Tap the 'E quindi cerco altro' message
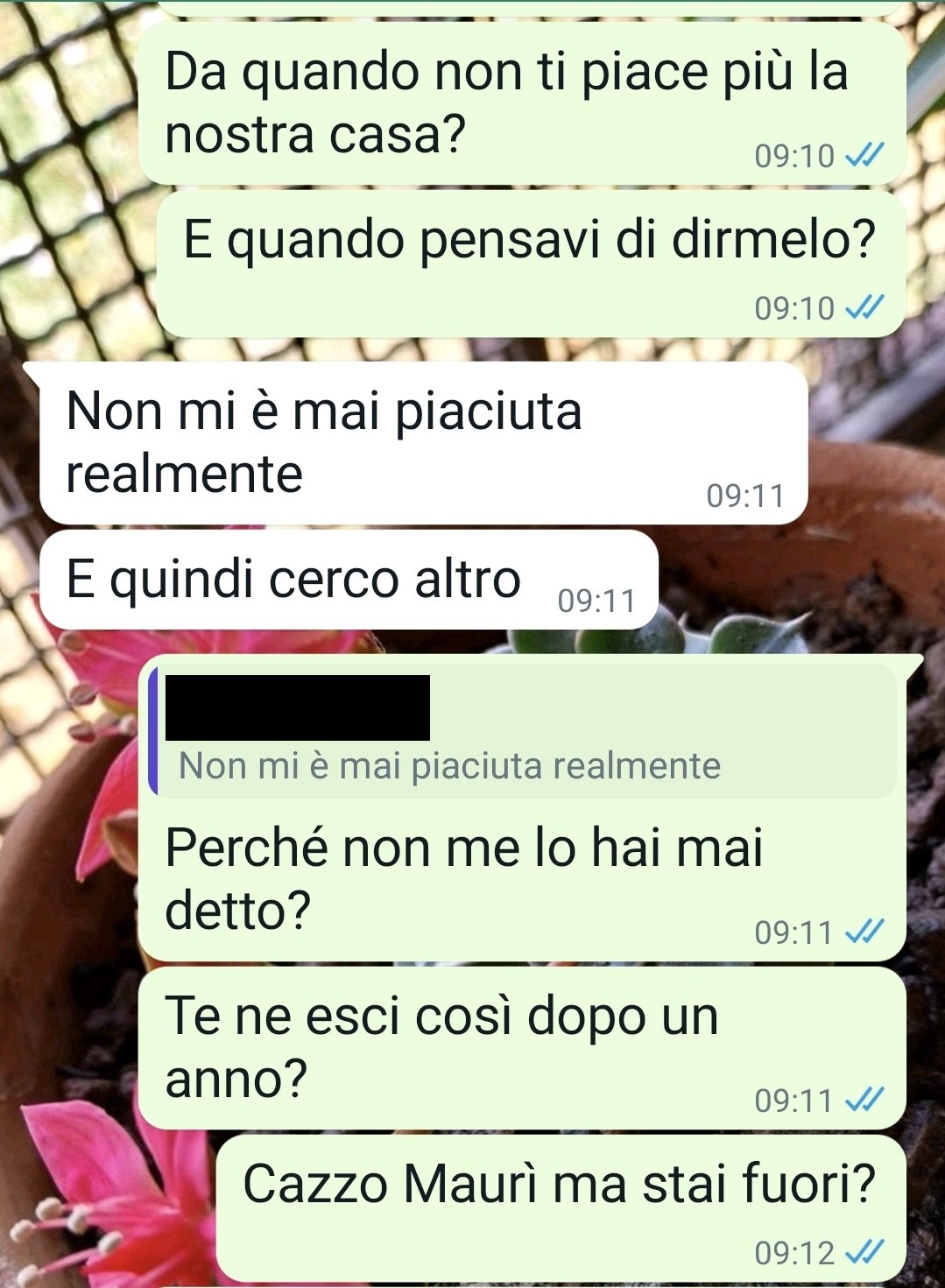 pyautogui.click(x=349, y=579)
